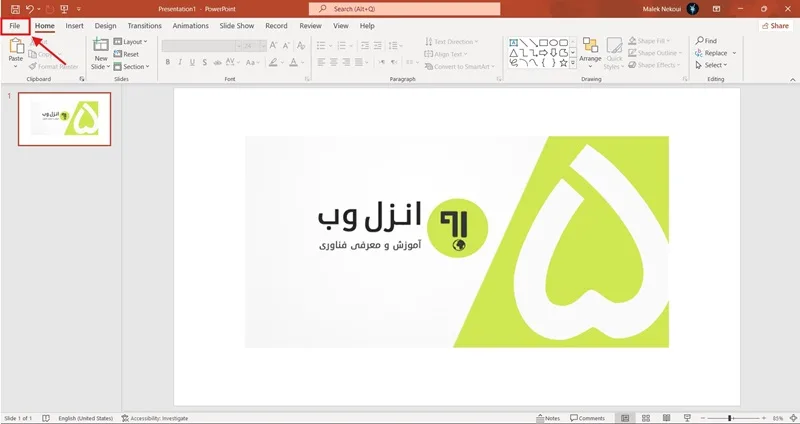Screen dimensions: 800x424
Task: Decrease list indent level
Action: (x=365, y=46)
